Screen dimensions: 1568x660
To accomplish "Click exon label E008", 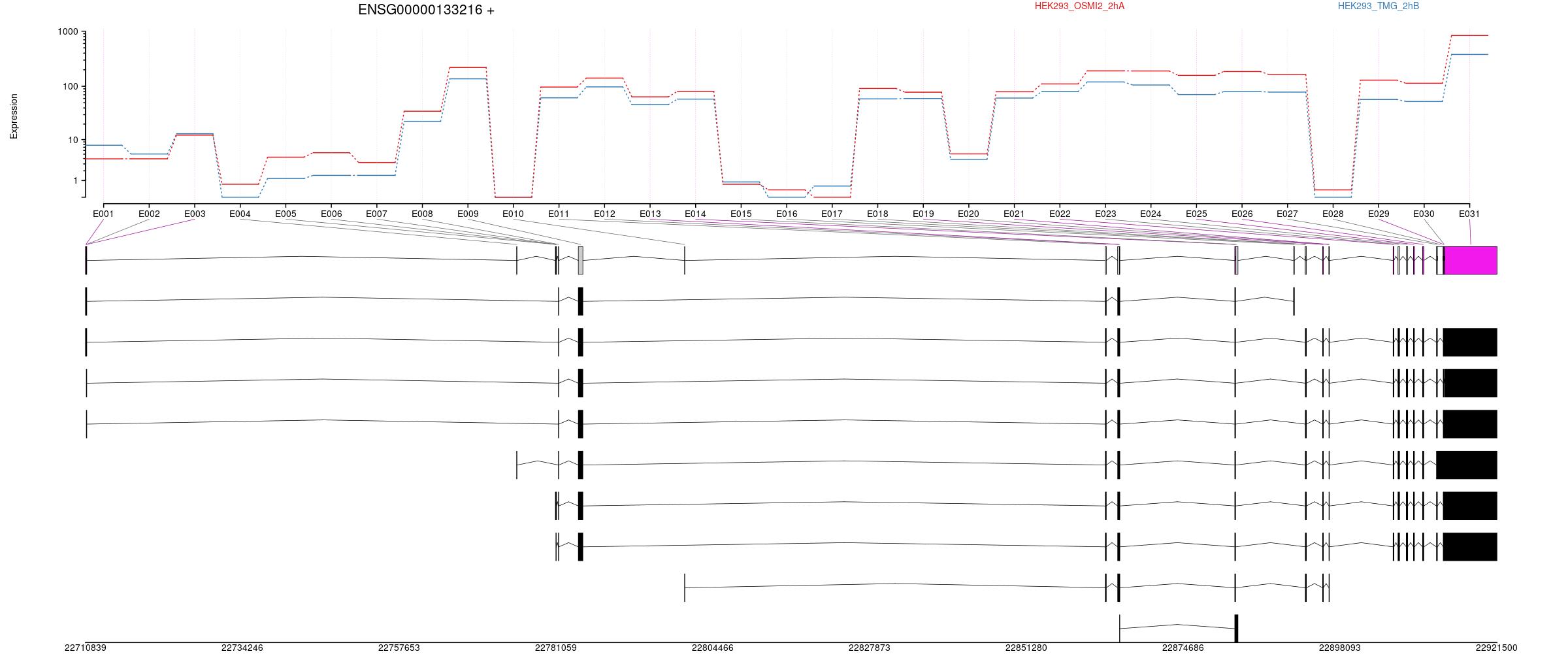I will point(422,214).
